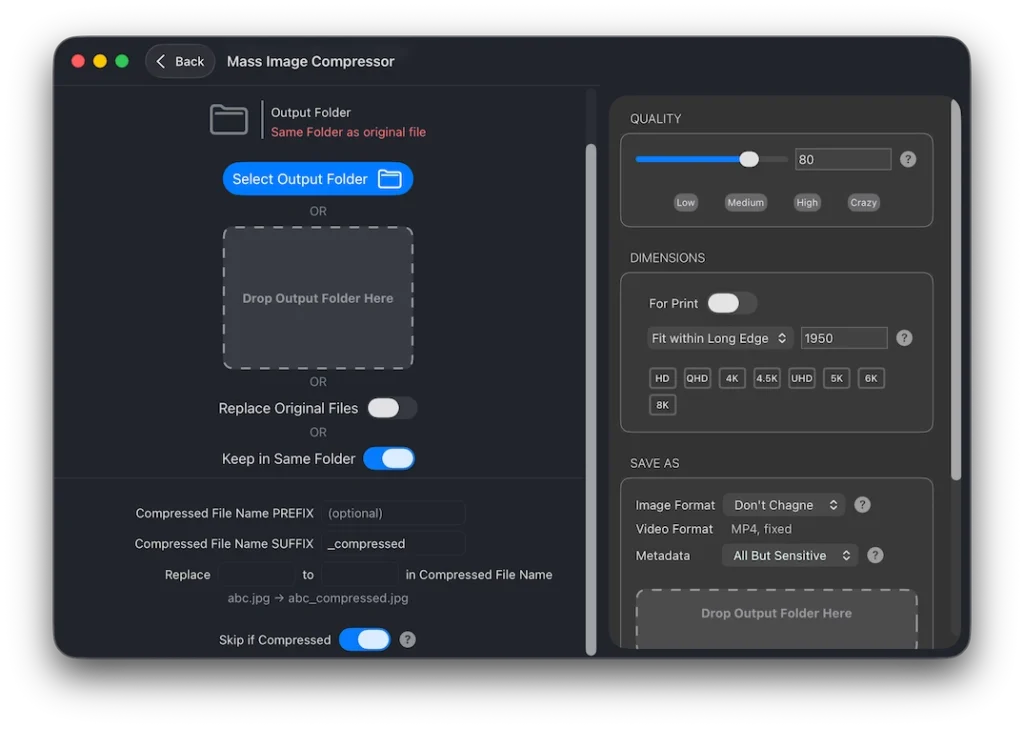The height and width of the screenshot is (729, 1024).
Task: Turn on the For Print toggle
Action: pyautogui.click(x=731, y=303)
